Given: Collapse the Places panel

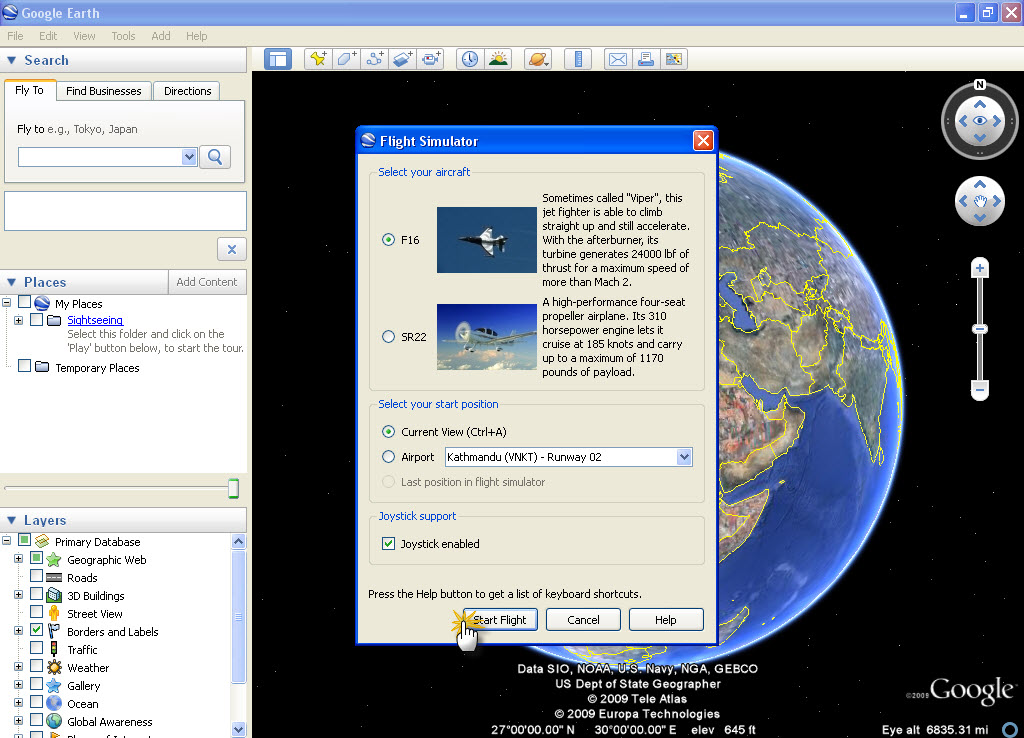Looking at the screenshot, I should 11,282.
